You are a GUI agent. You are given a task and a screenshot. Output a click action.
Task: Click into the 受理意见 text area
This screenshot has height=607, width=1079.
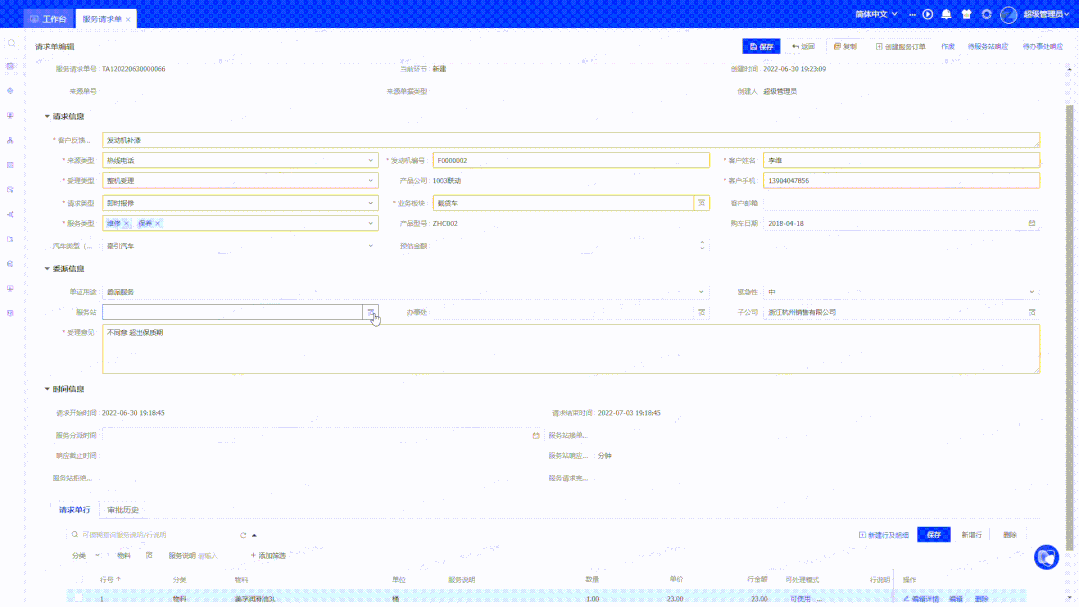click(570, 348)
